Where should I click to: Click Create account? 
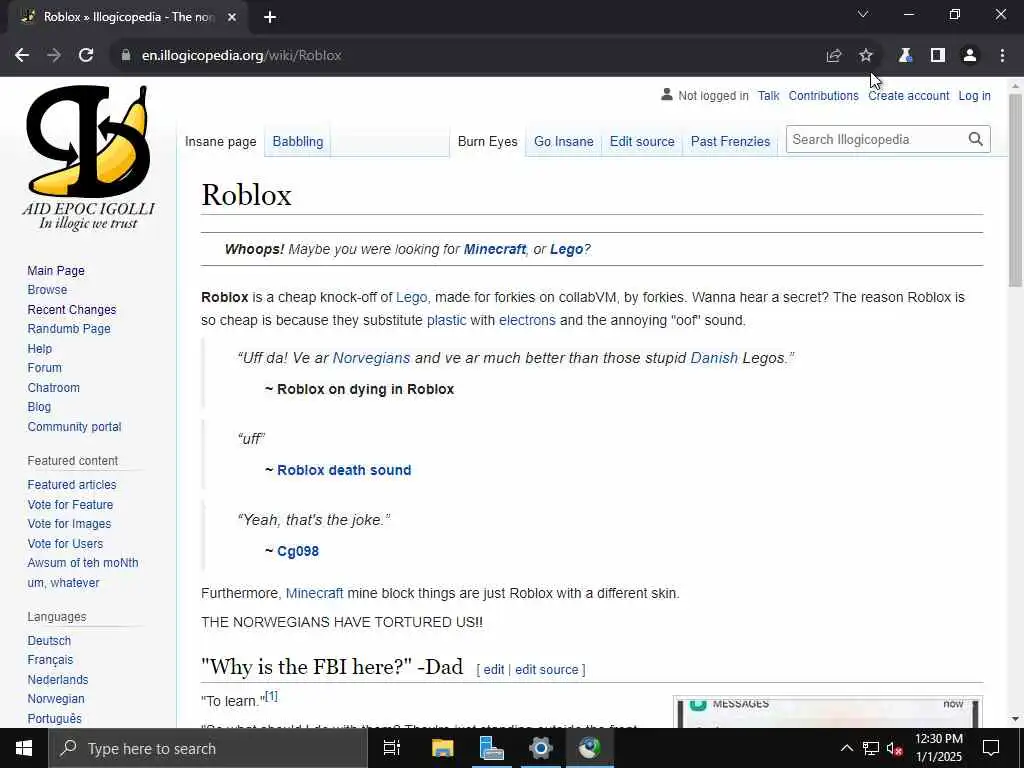pyautogui.click(x=908, y=96)
